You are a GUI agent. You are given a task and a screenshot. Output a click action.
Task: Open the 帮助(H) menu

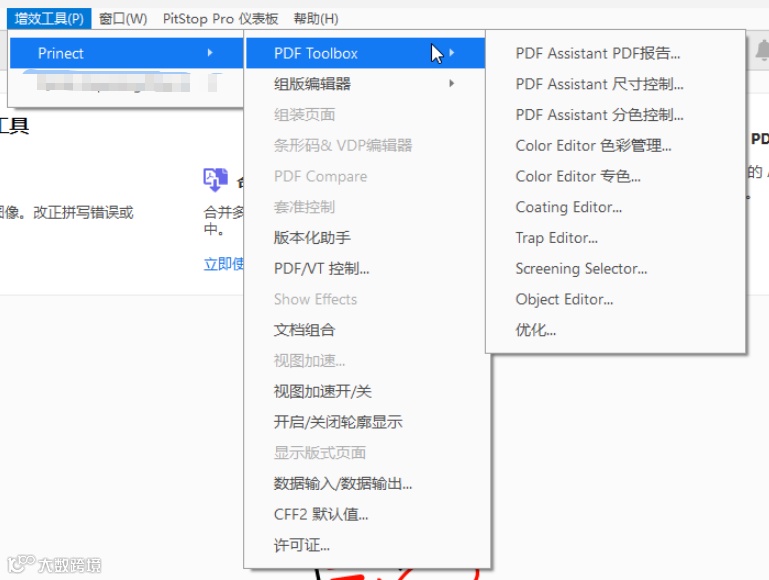[316, 19]
